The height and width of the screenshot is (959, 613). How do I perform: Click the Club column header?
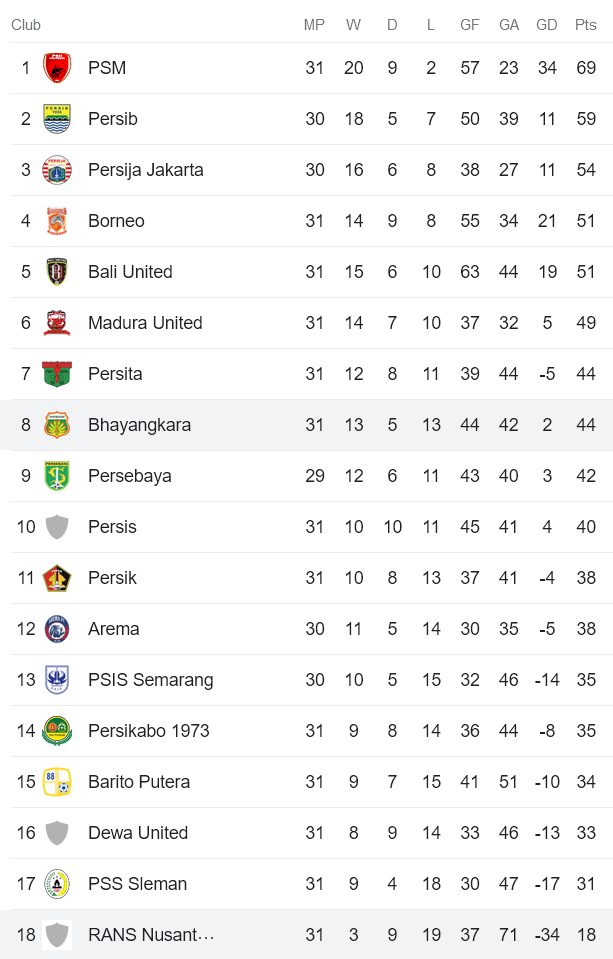point(26,25)
